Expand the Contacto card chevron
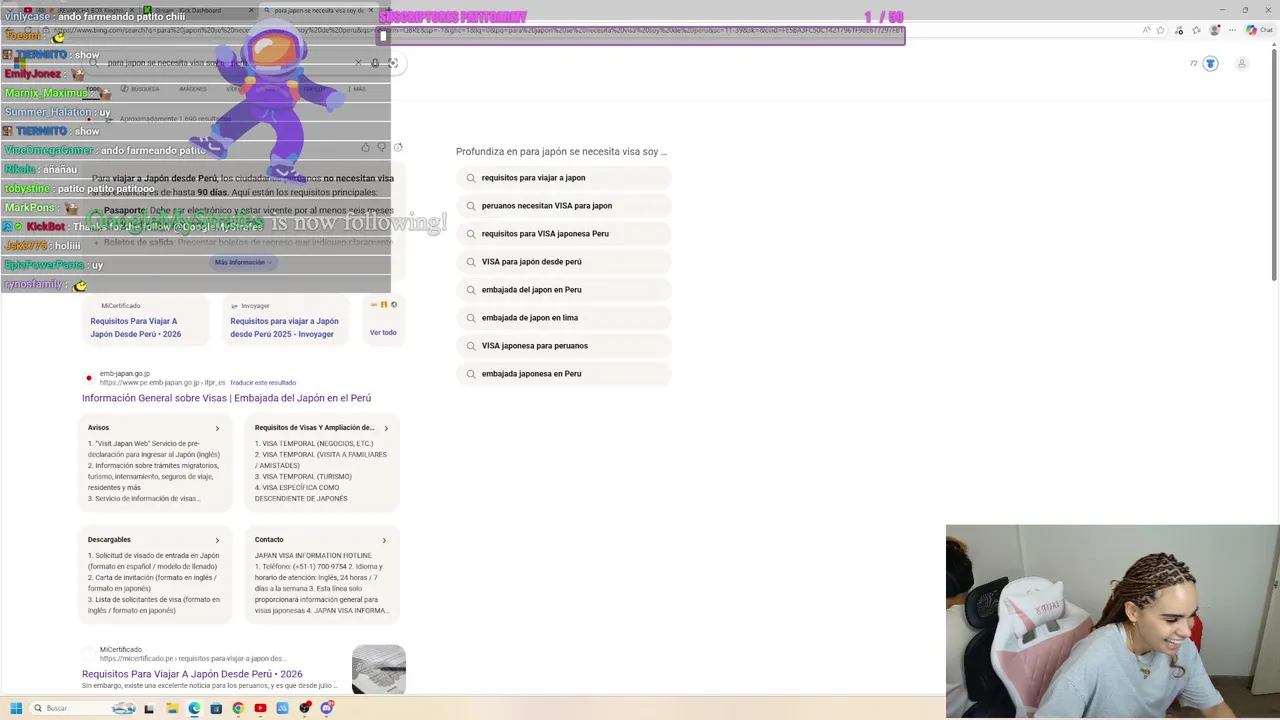The height and width of the screenshot is (720, 1280). pyautogui.click(x=385, y=540)
